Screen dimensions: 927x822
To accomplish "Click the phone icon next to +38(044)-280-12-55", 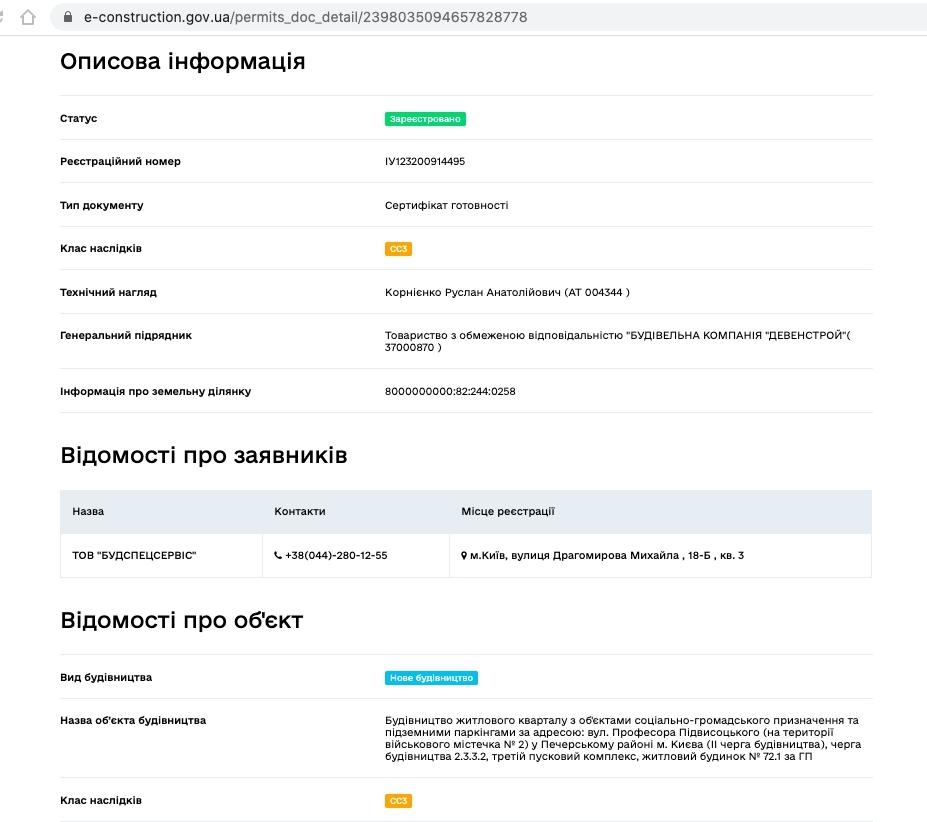I will pos(278,555).
